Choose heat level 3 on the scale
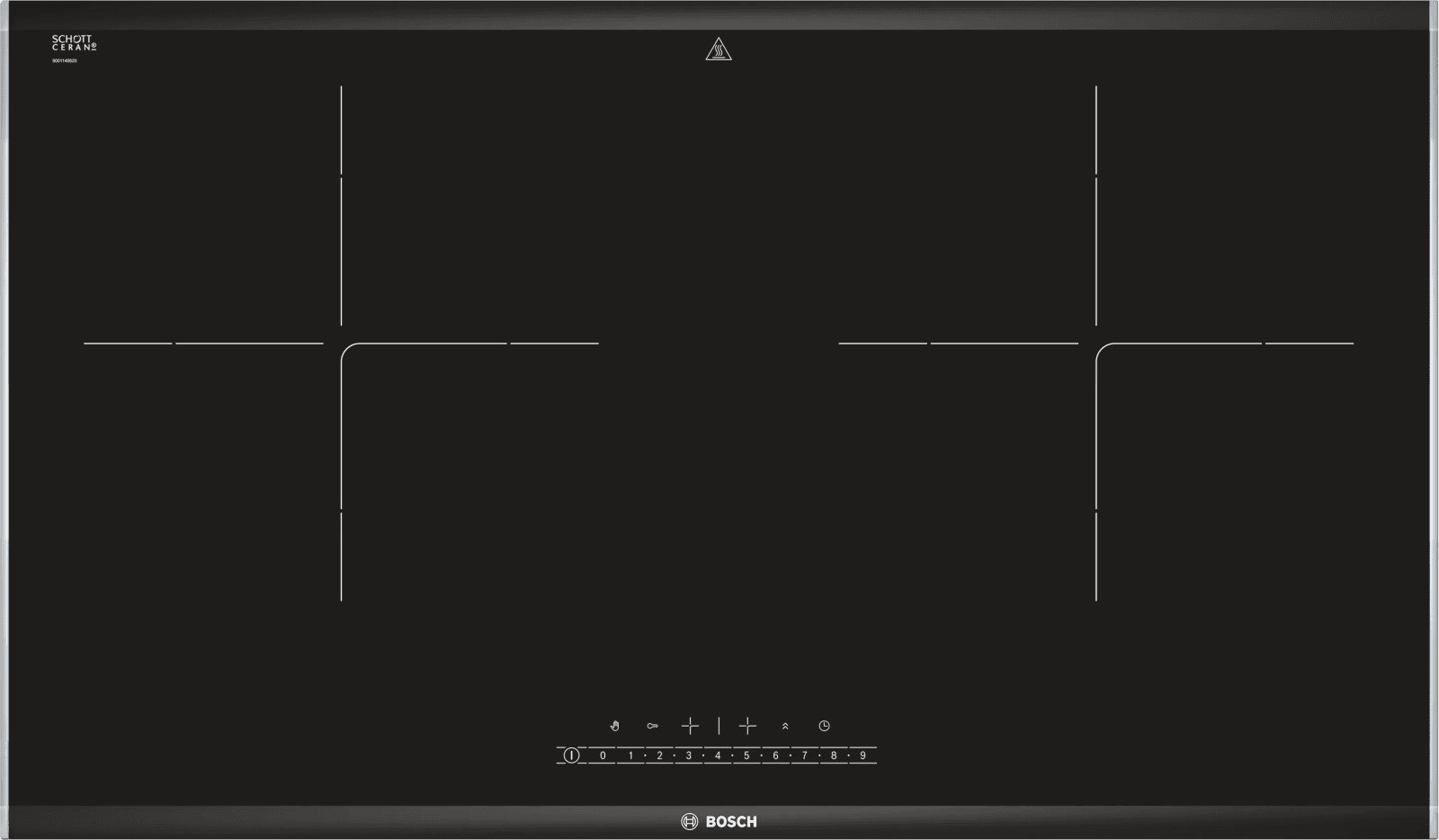Image resolution: width=1439 pixels, height=840 pixels. (689, 755)
